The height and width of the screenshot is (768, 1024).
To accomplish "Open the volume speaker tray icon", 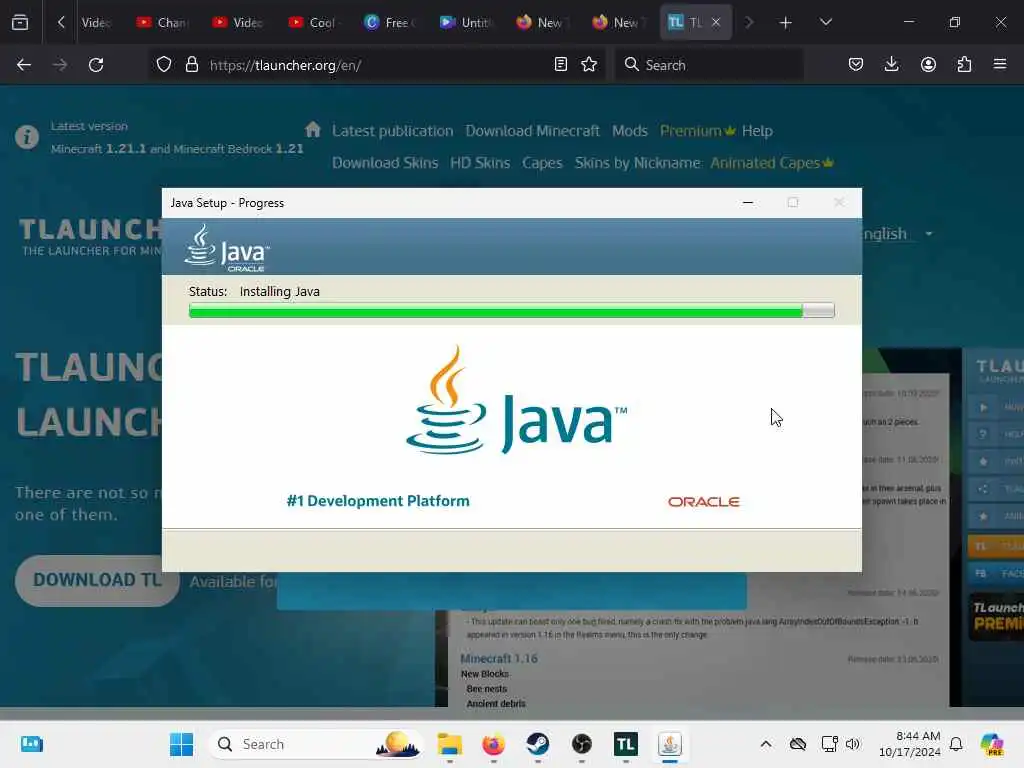I will (x=853, y=744).
